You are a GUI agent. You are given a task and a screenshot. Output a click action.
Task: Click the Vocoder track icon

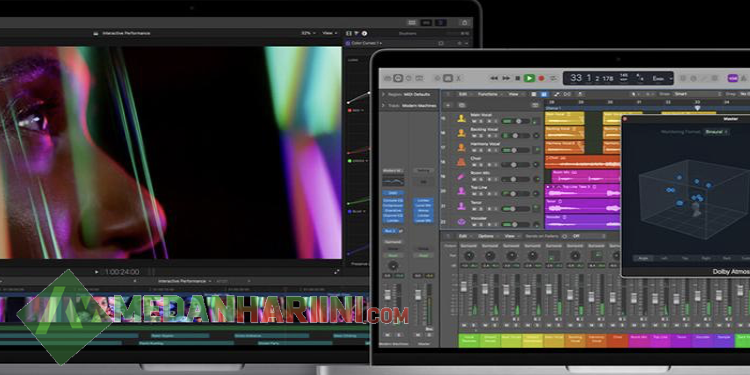(461, 222)
